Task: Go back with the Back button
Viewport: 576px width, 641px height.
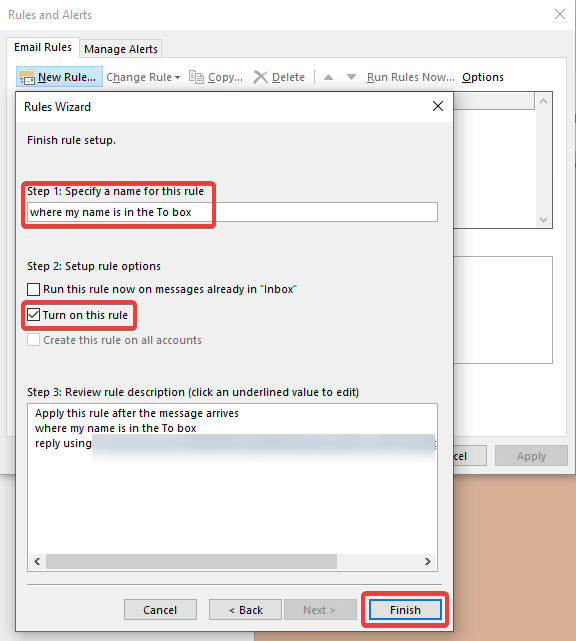Action: coord(245,610)
